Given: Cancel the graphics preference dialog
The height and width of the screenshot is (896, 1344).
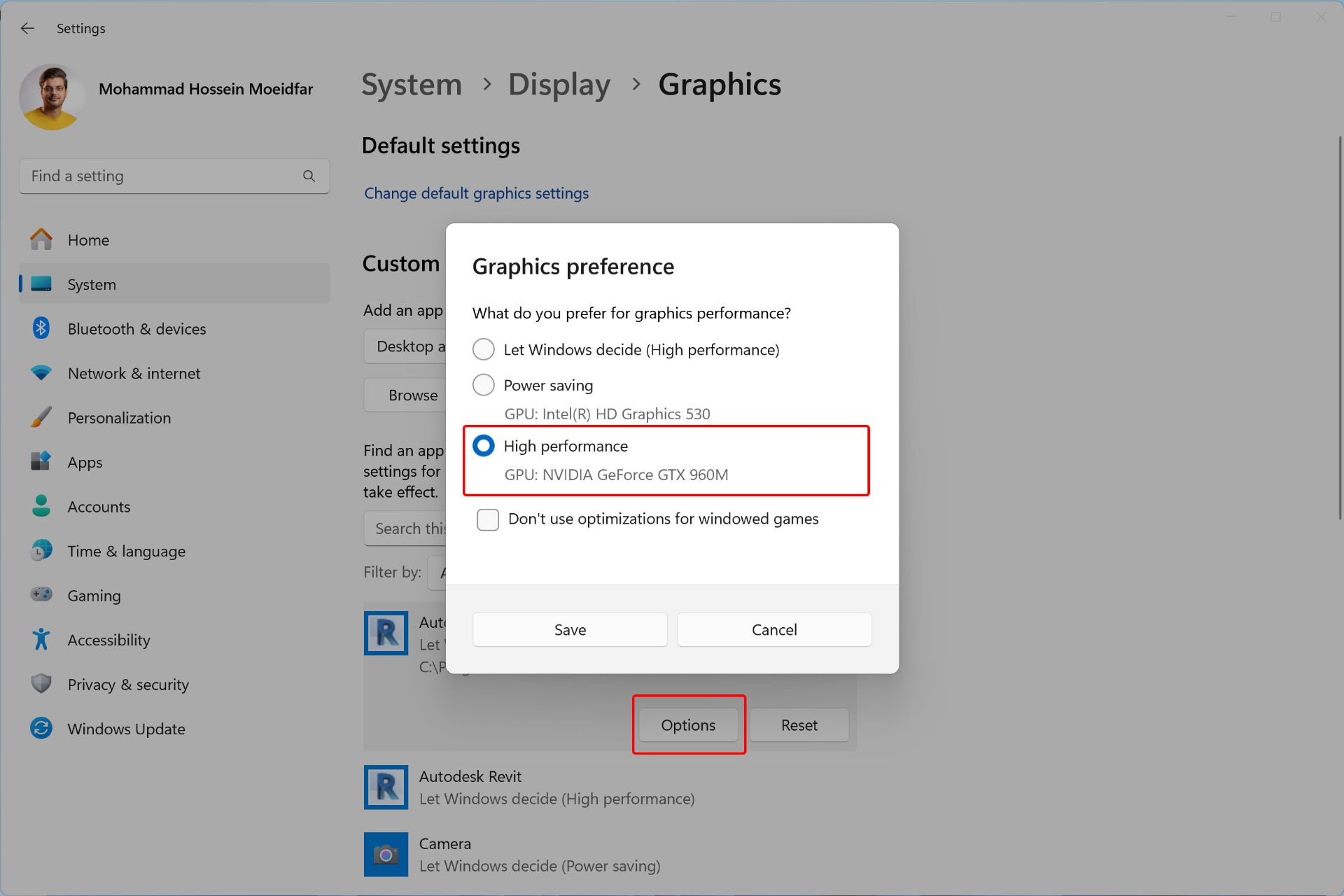Looking at the screenshot, I should [x=774, y=629].
